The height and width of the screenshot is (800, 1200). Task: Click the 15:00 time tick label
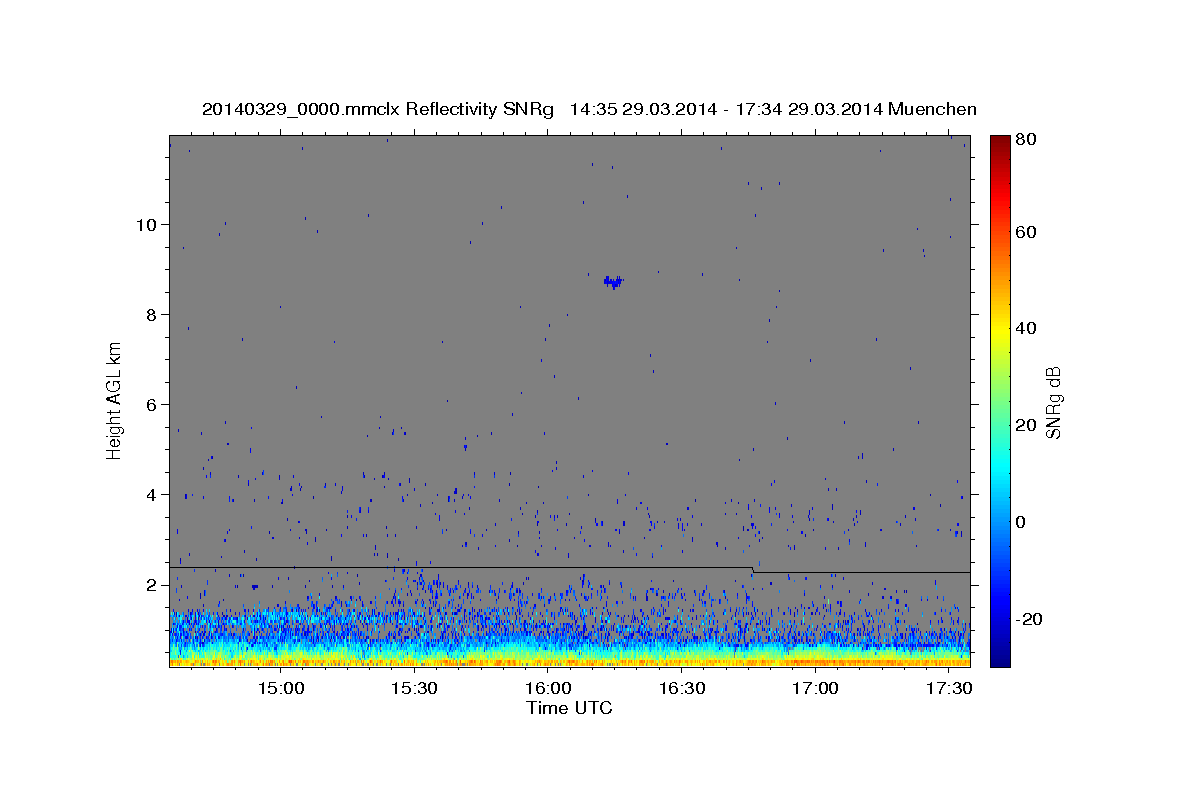coord(281,689)
